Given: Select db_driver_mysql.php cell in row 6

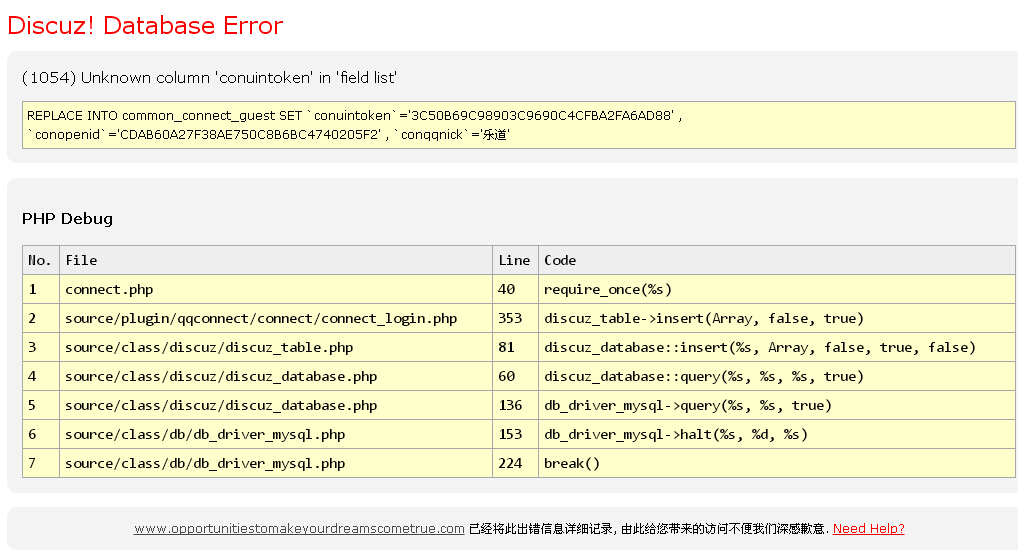Looking at the screenshot, I should pos(276,434).
